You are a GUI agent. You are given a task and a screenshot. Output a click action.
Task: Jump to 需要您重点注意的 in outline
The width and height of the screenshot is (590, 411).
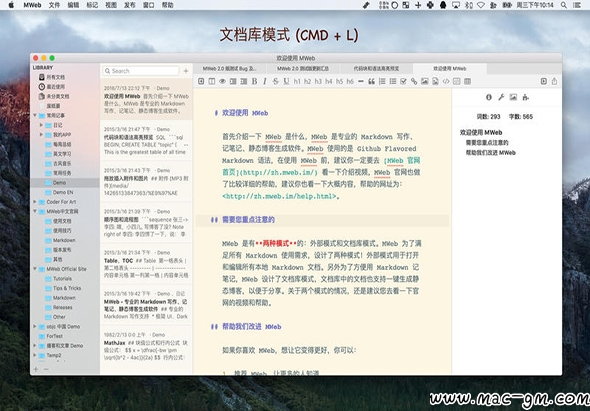click(x=487, y=143)
